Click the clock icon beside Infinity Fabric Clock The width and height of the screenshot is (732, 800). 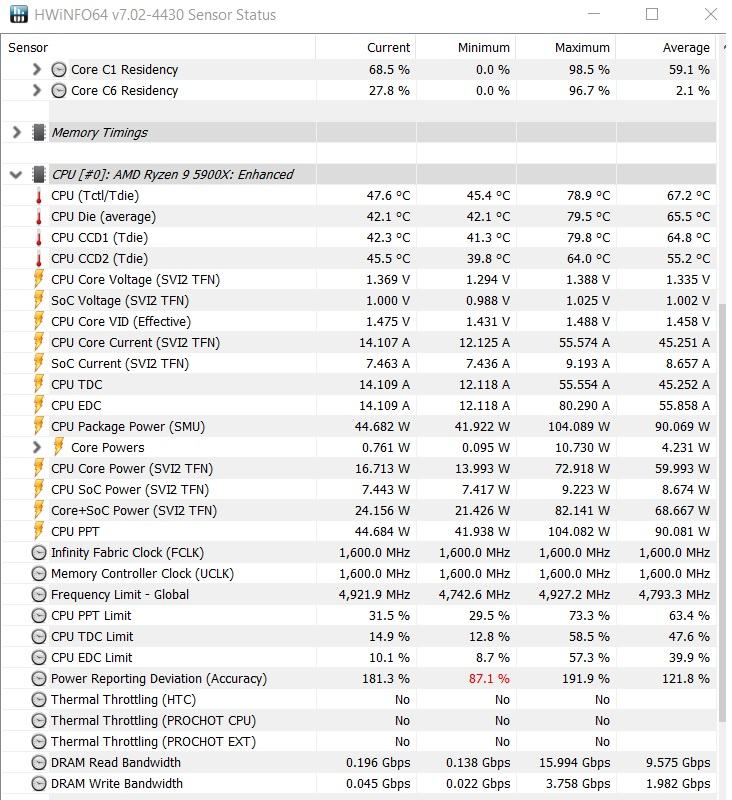tap(39, 553)
